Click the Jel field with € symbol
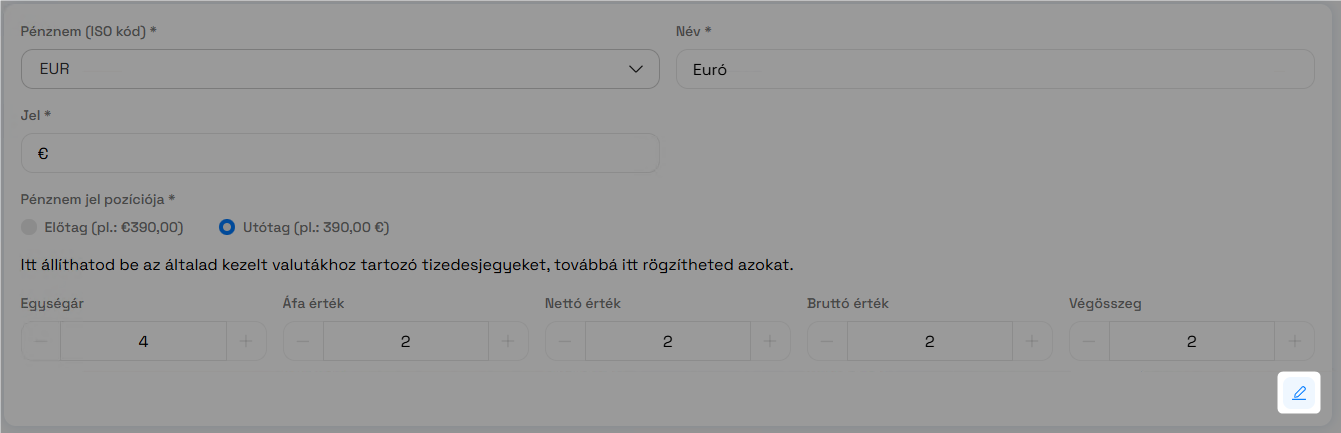The width and height of the screenshot is (1341, 433). point(340,153)
